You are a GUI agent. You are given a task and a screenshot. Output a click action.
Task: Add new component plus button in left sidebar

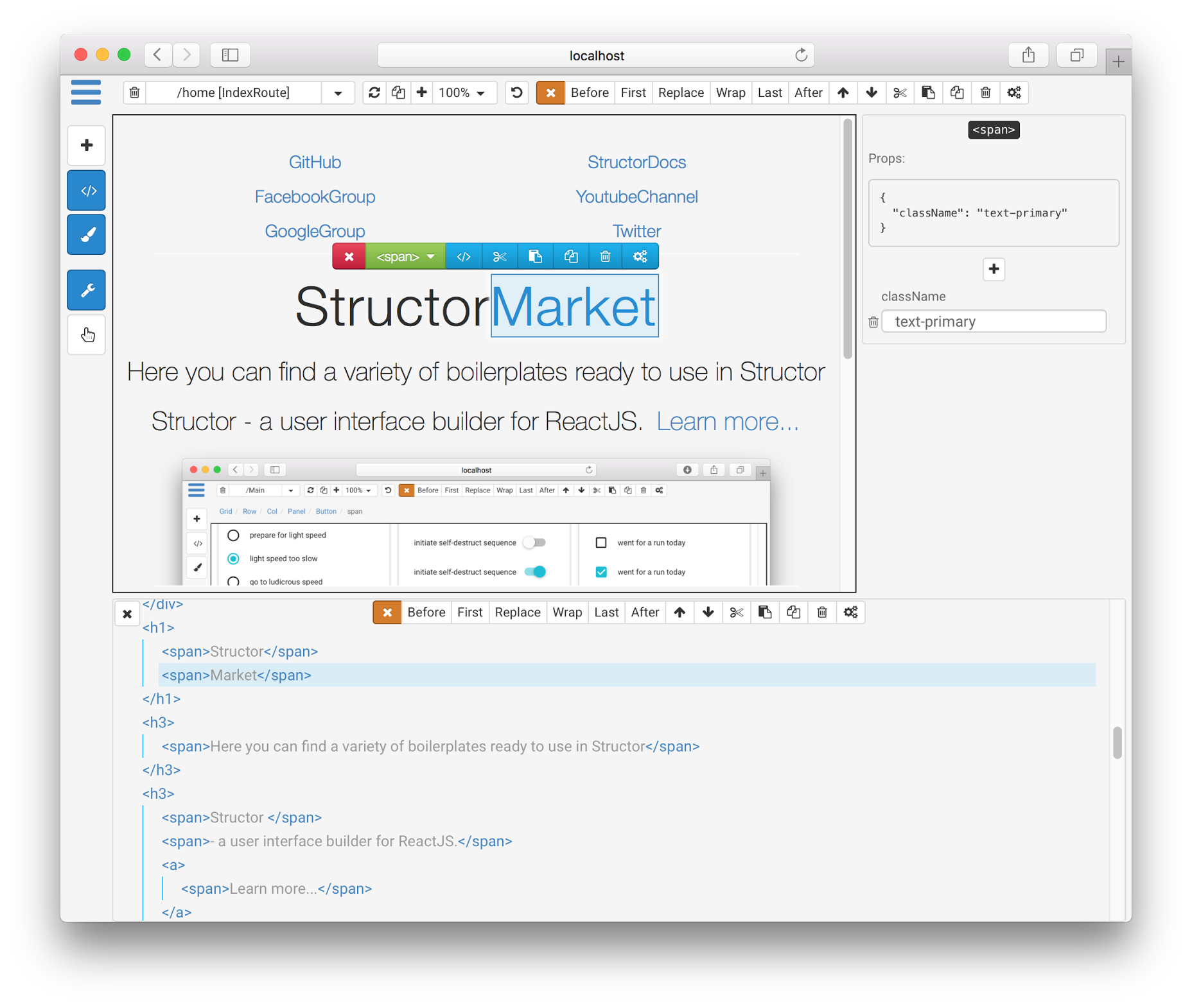[87, 145]
